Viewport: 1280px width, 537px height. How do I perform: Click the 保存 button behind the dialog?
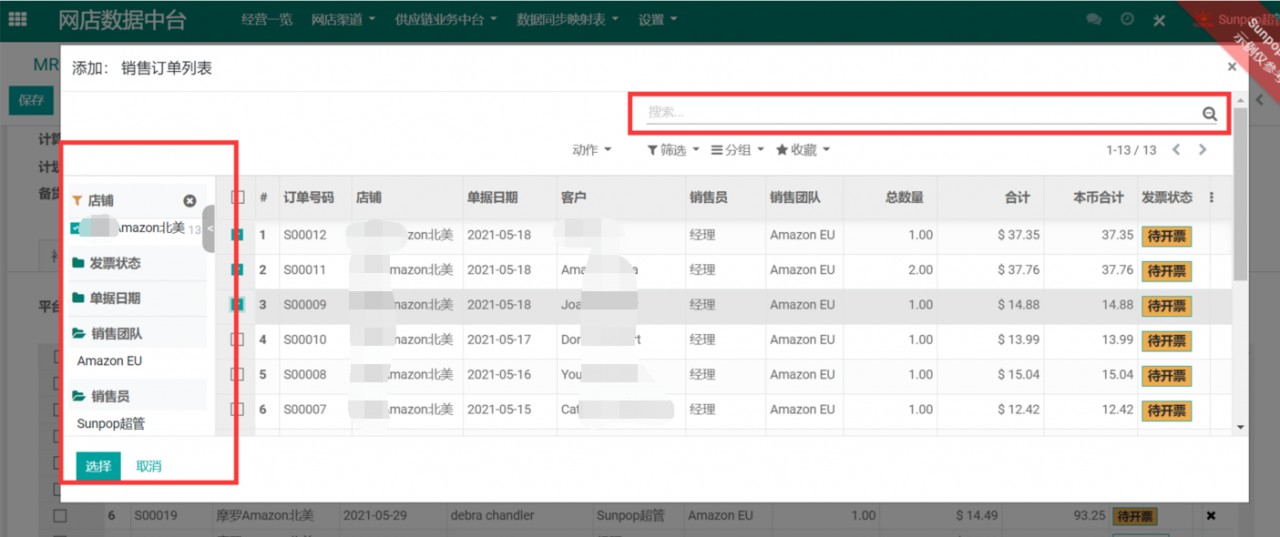(x=31, y=100)
